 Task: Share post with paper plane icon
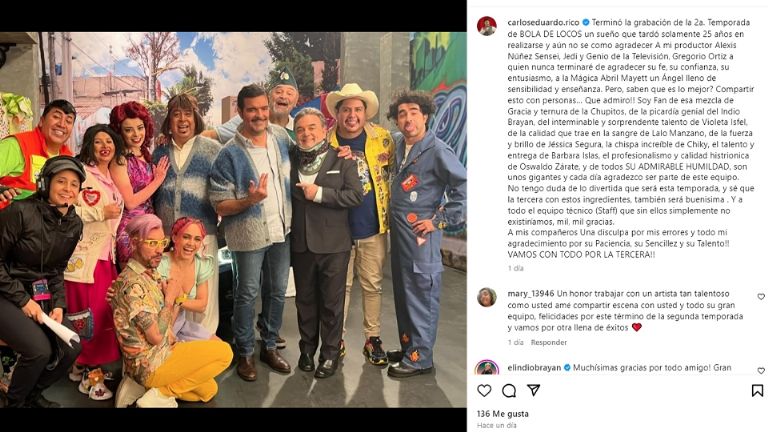point(533,390)
